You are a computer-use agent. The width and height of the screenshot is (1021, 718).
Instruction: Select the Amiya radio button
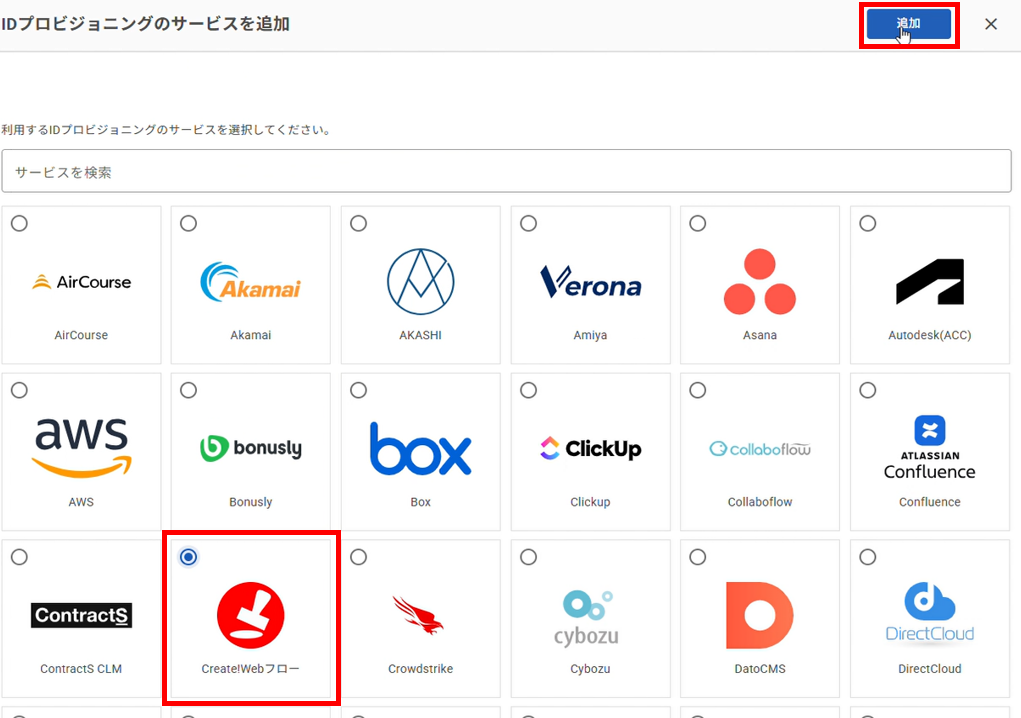[x=528, y=223]
